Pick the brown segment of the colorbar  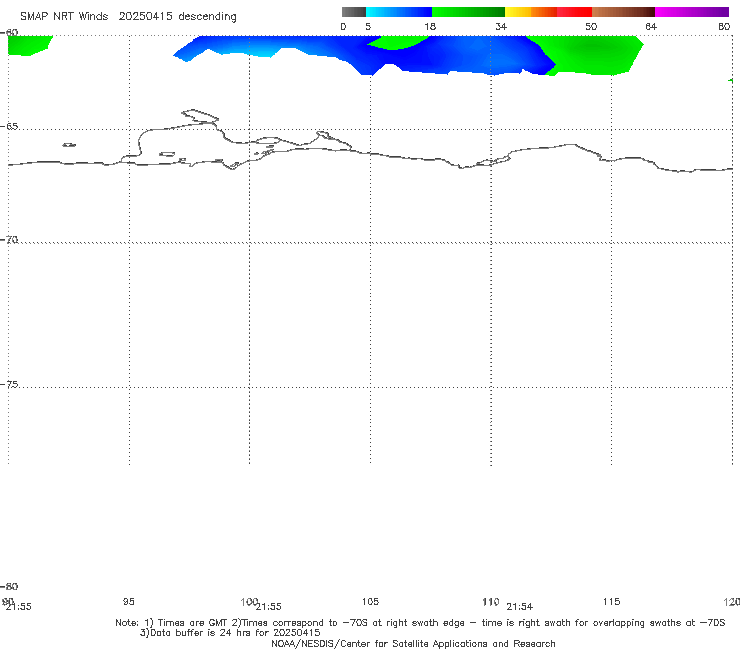point(623,12)
